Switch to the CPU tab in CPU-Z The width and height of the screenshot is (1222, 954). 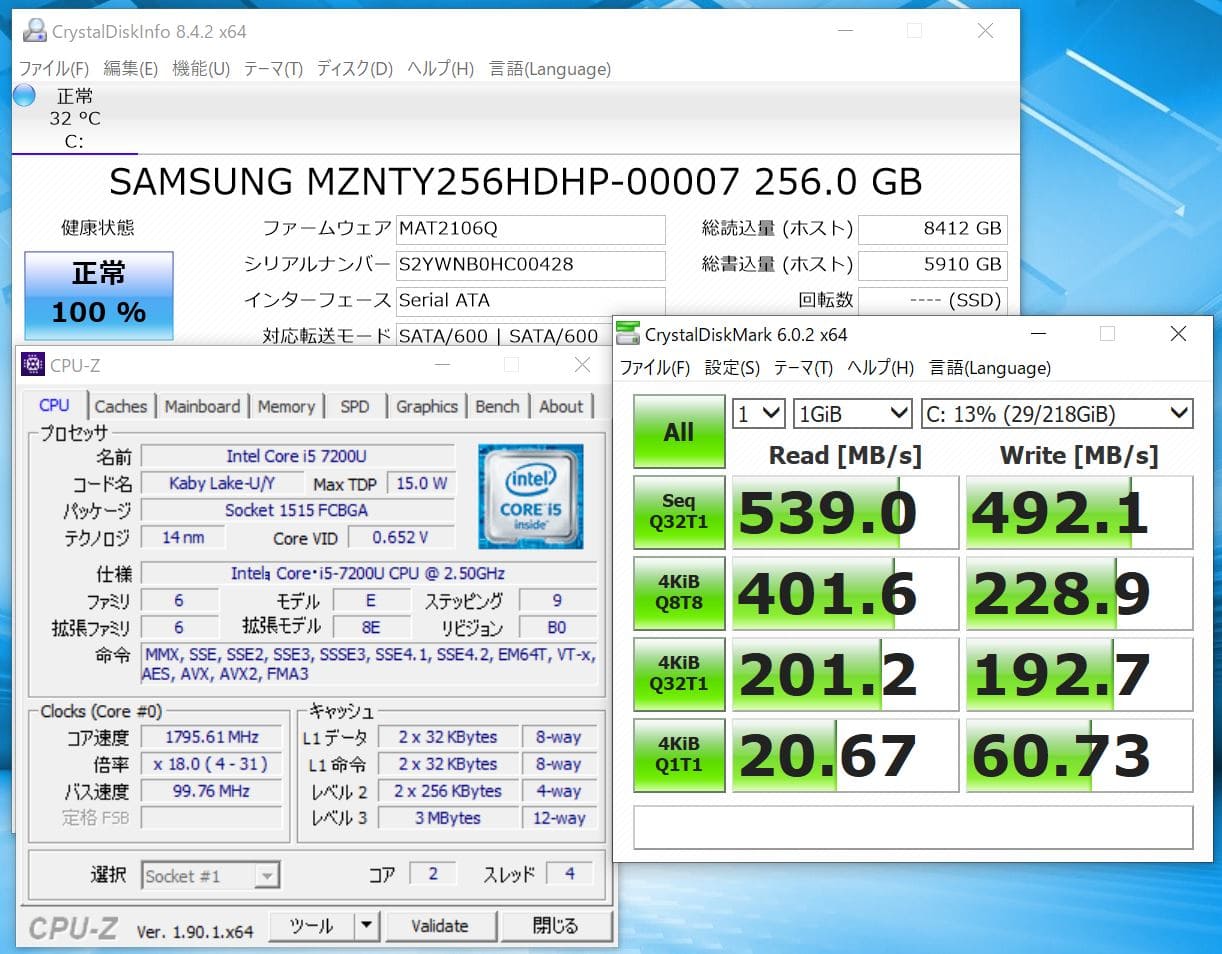point(54,405)
